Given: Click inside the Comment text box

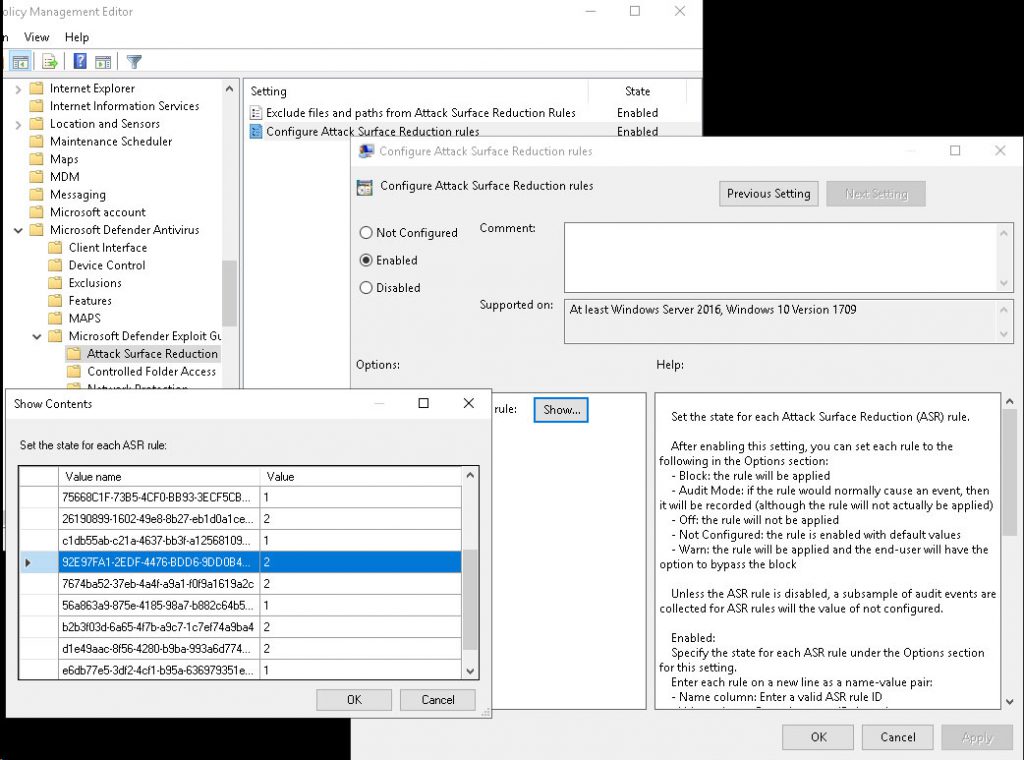Looking at the screenshot, I should pos(781,257).
